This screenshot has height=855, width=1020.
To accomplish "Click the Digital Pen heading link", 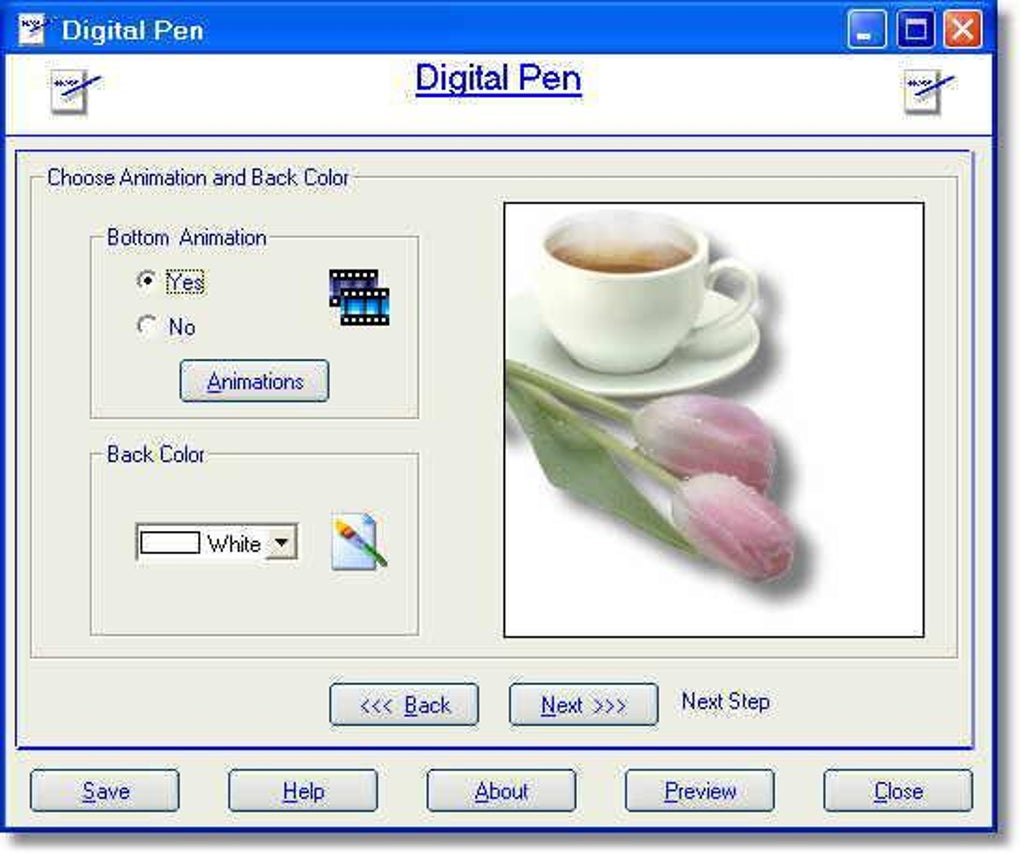I will [x=500, y=79].
